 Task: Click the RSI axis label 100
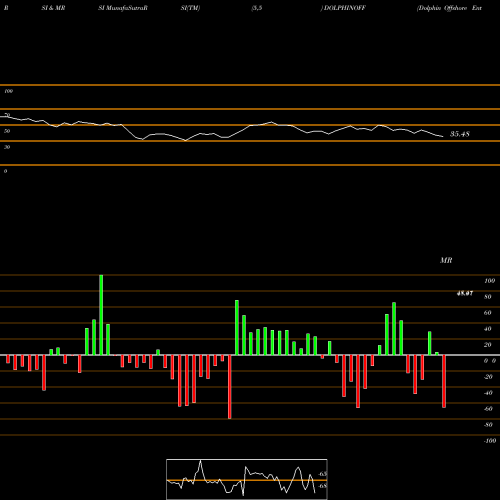click(x=8, y=91)
